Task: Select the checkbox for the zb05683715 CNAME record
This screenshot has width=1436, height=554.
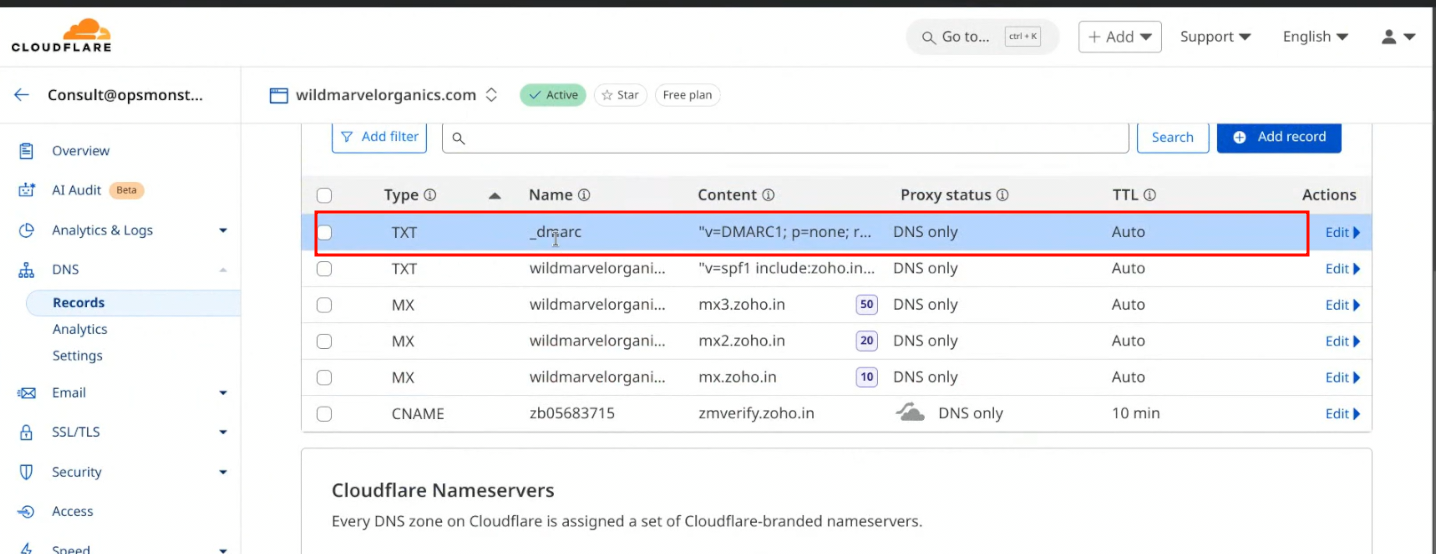Action: (324, 414)
